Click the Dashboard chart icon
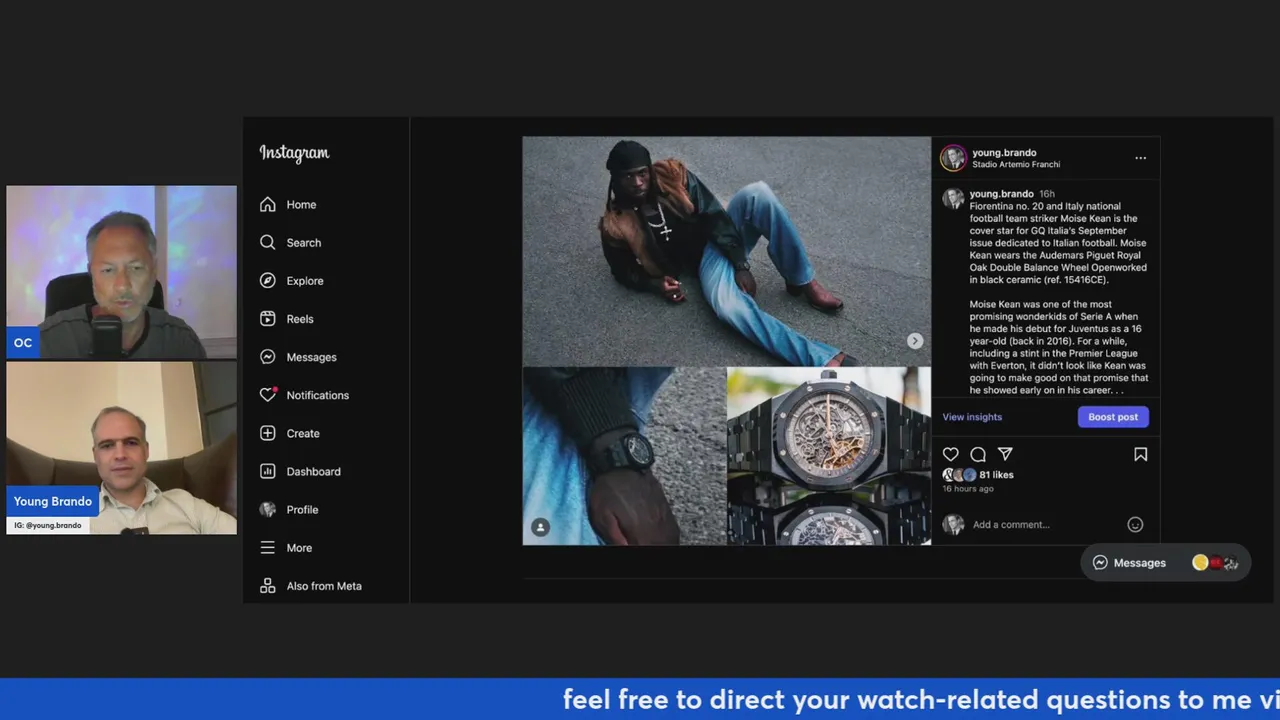 coord(267,471)
